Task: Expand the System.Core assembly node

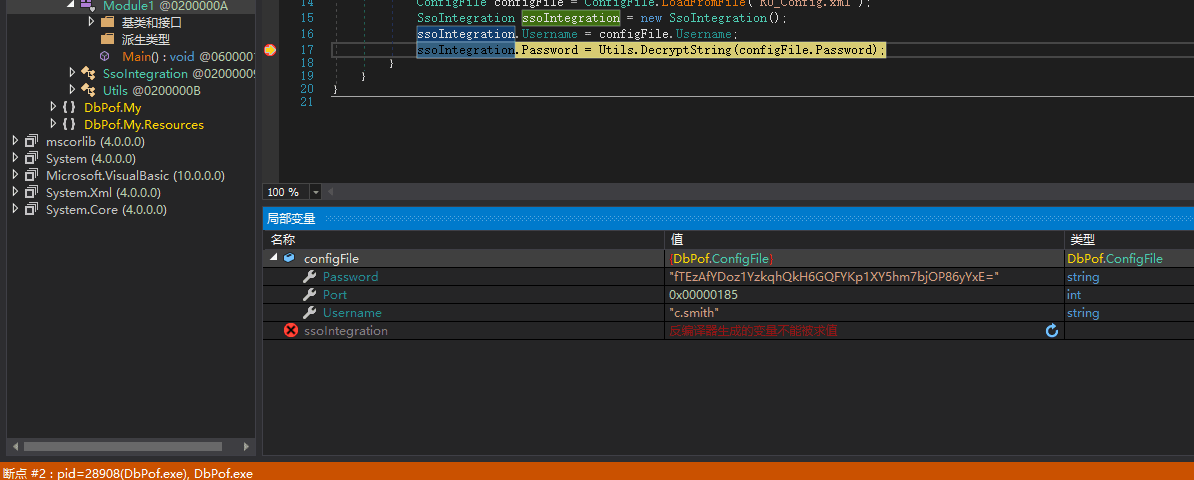Action: coord(15,210)
